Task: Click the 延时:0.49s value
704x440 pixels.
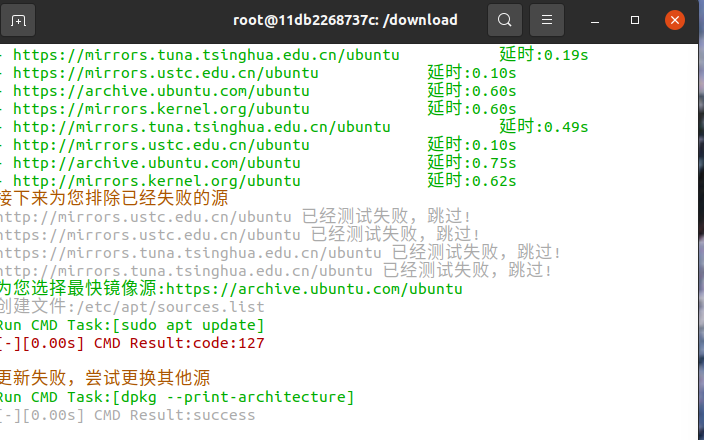Action: [x=544, y=127]
